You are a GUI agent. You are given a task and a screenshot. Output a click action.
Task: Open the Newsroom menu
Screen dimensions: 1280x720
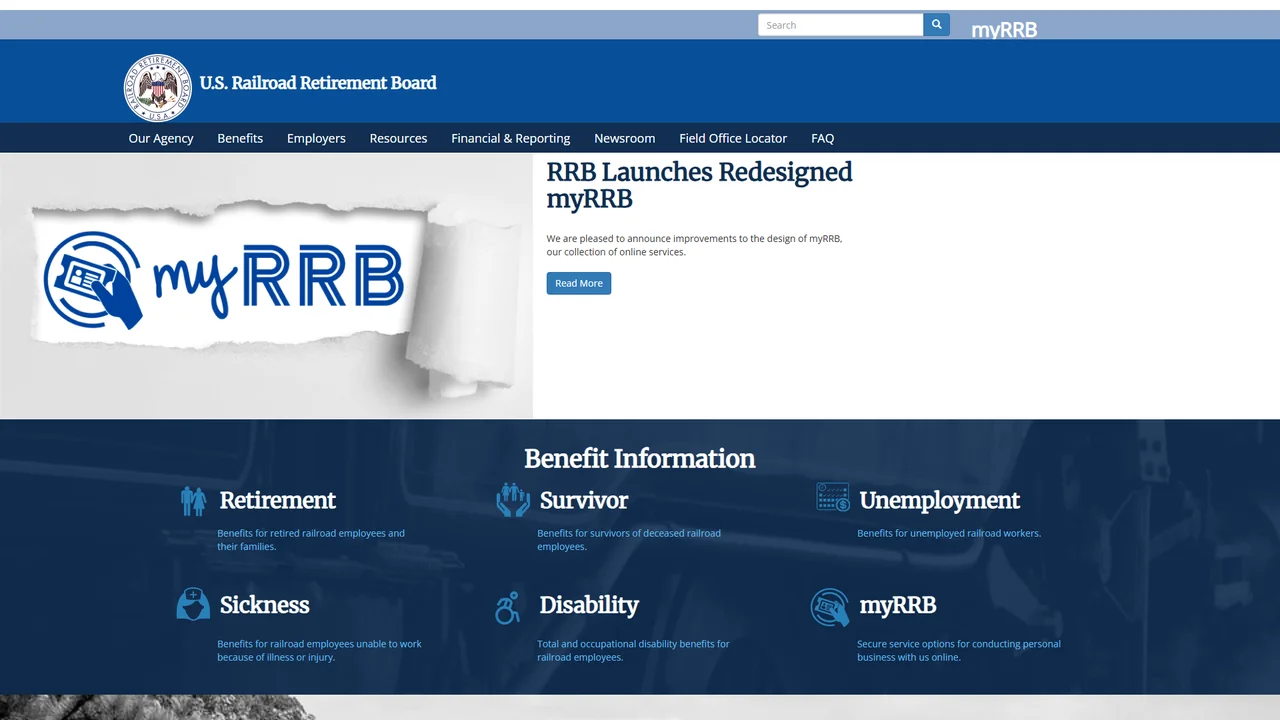(625, 138)
